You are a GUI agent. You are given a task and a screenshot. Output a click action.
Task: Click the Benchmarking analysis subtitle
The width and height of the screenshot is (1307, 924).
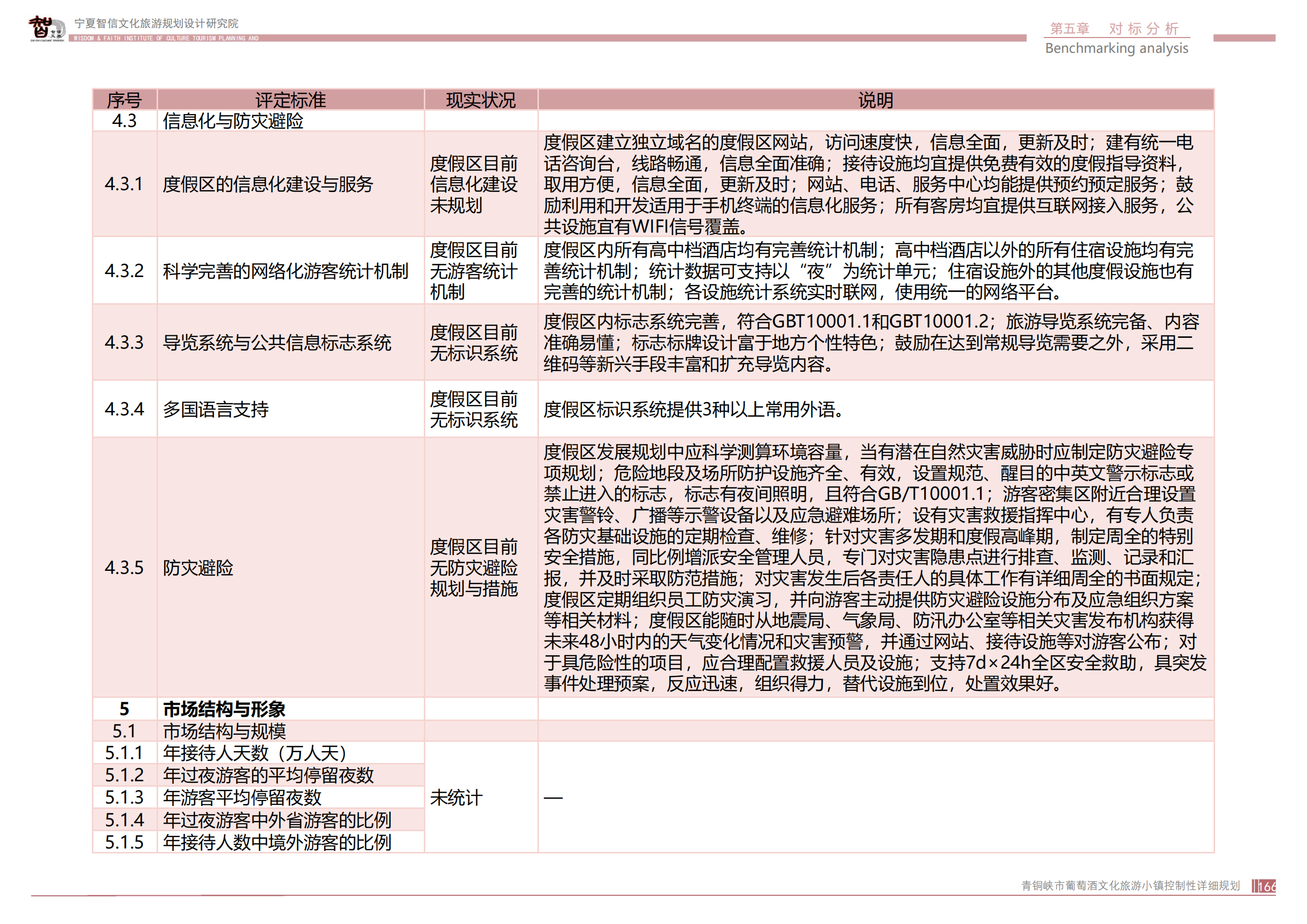pos(1116,48)
